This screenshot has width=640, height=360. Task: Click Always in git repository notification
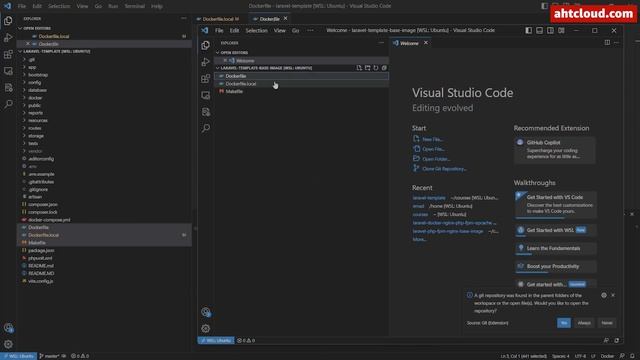click(584, 323)
